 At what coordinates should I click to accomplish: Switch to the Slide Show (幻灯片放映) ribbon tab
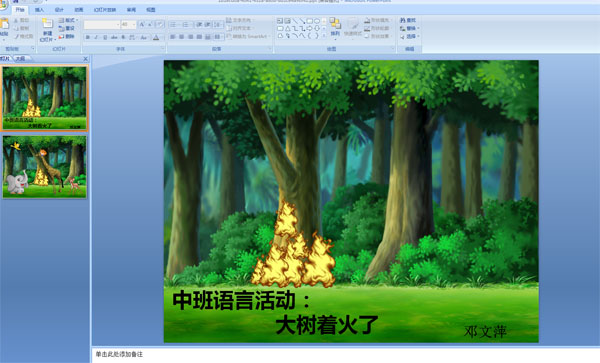(105, 10)
